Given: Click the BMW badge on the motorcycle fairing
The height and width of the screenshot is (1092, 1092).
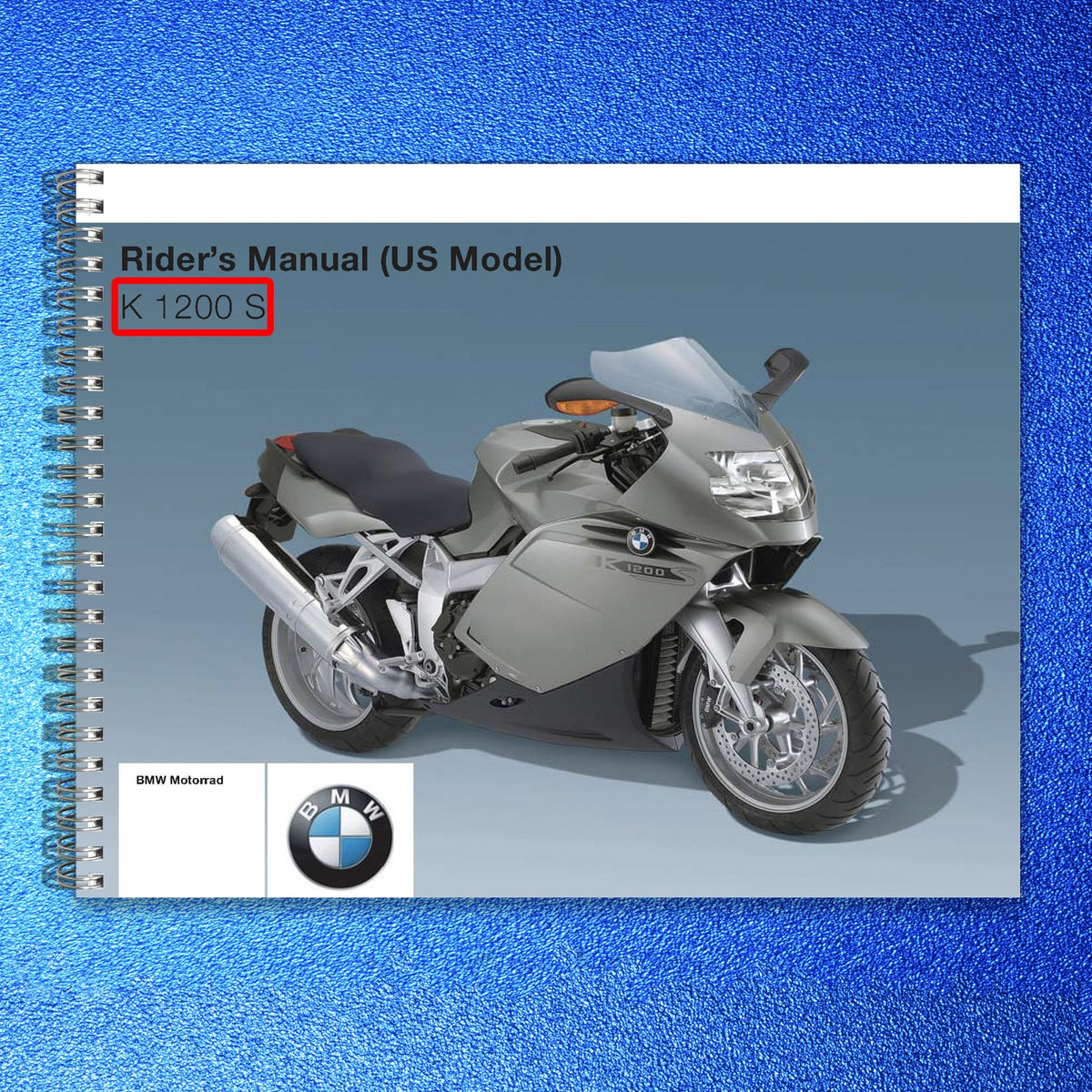Looking at the screenshot, I should (x=641, y=541).
